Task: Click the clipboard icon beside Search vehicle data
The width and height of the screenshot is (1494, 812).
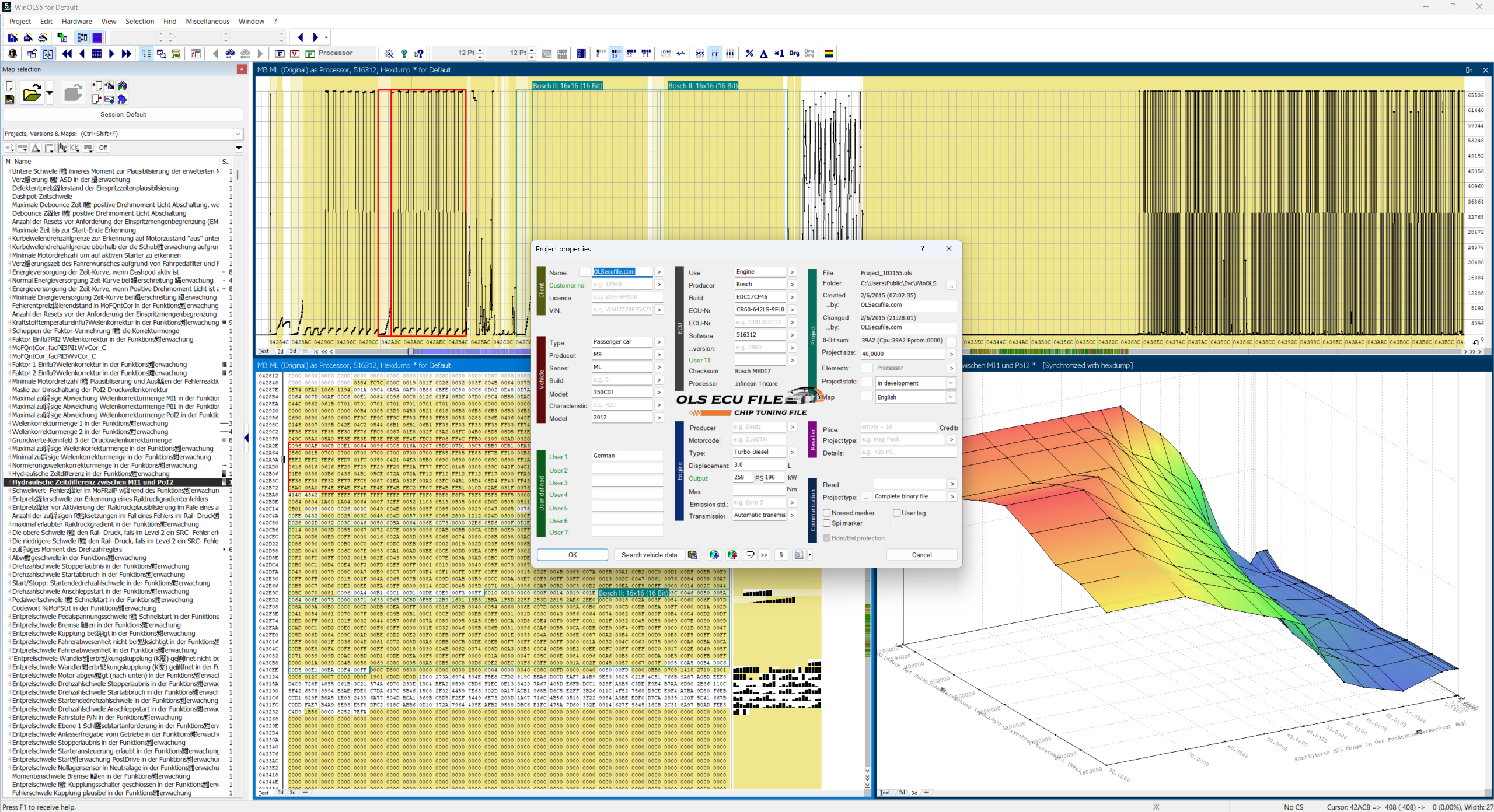Action: pyautogui.click(x=692, y=555)
